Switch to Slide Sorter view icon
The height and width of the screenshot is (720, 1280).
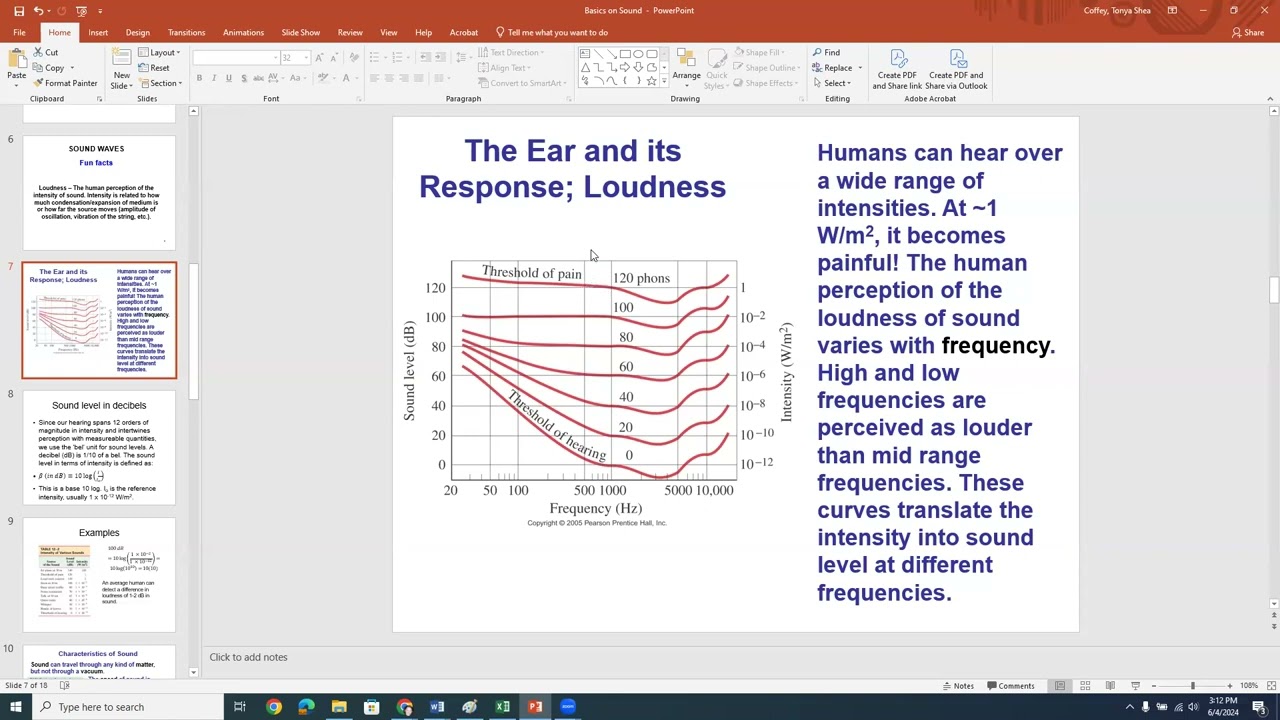click(1085, 686)
